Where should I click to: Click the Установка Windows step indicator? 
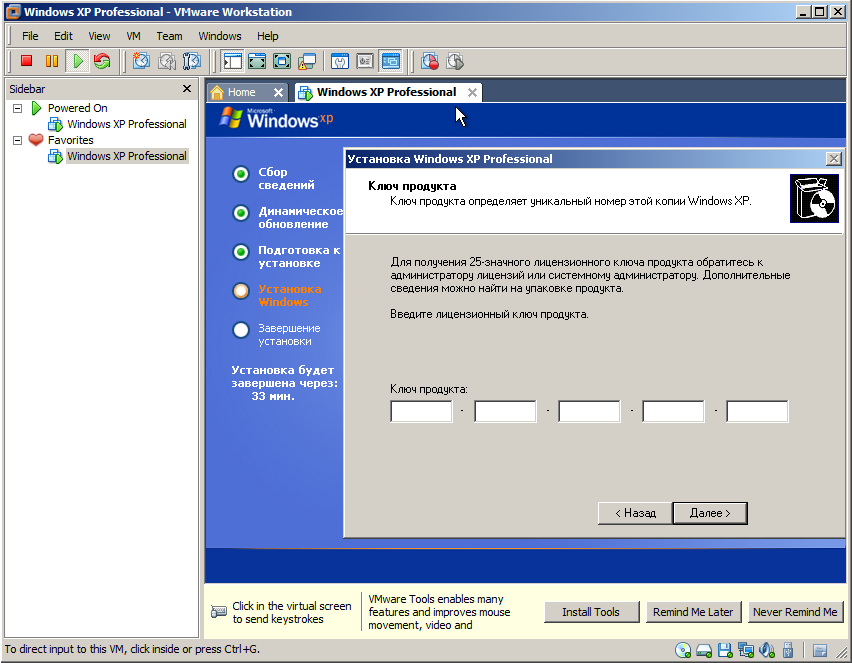[241, 291]
